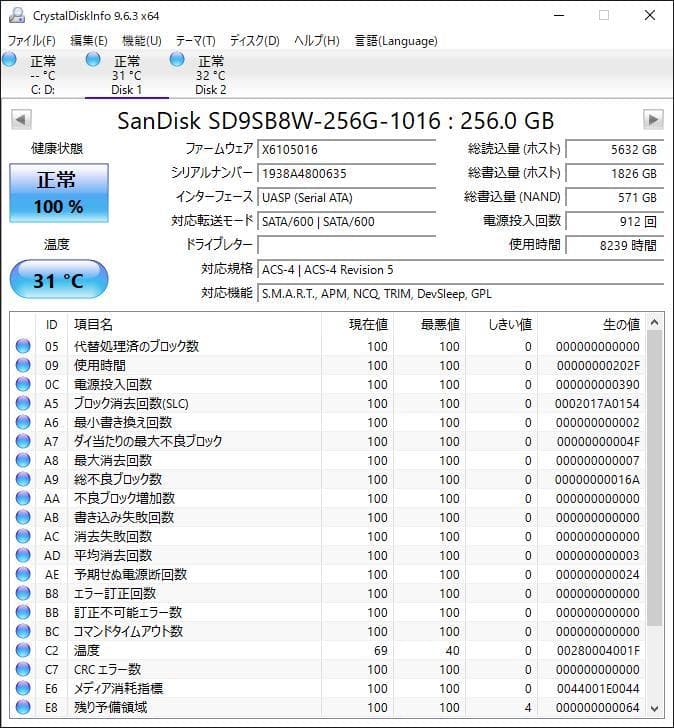Click the interface field UASP (Serial ATA)
Viewport: 674px width, 728px height.
pos(346,198)
